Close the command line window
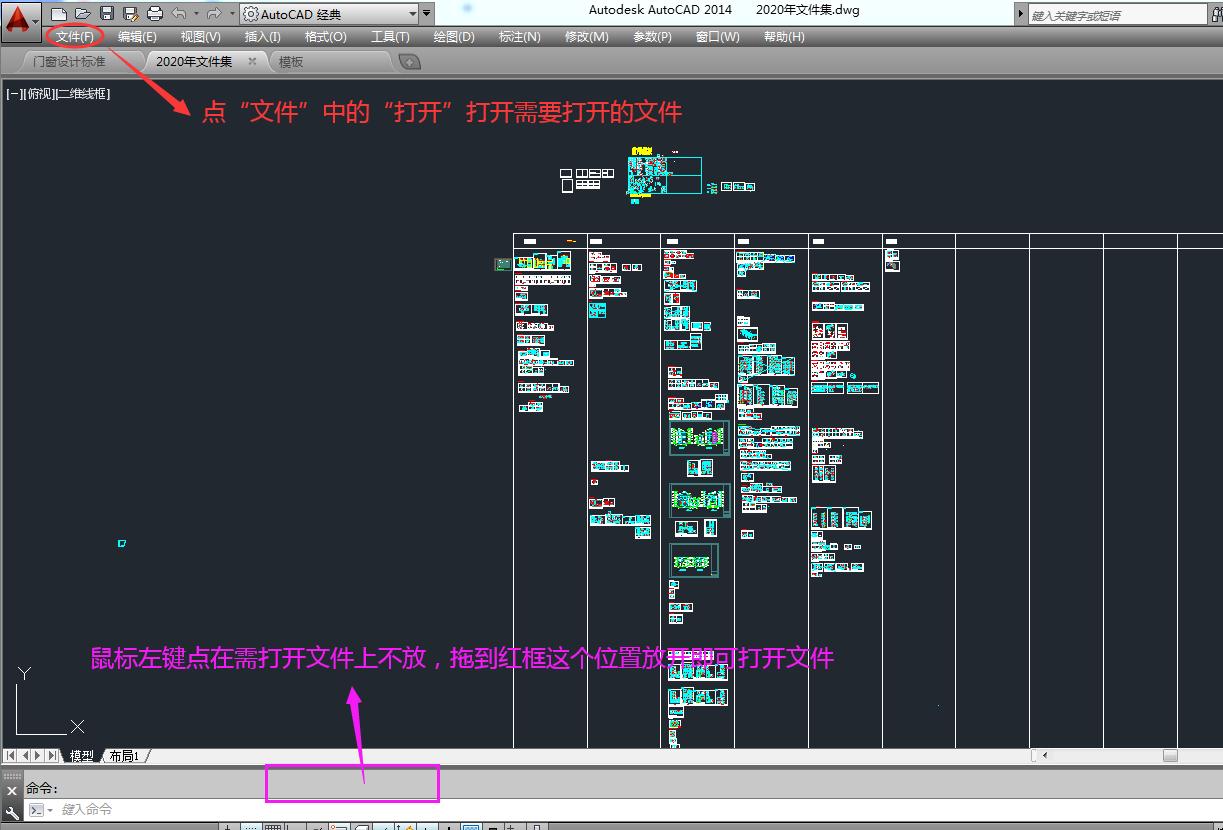Screen dimensions: 1223x830 coord(12,791)
